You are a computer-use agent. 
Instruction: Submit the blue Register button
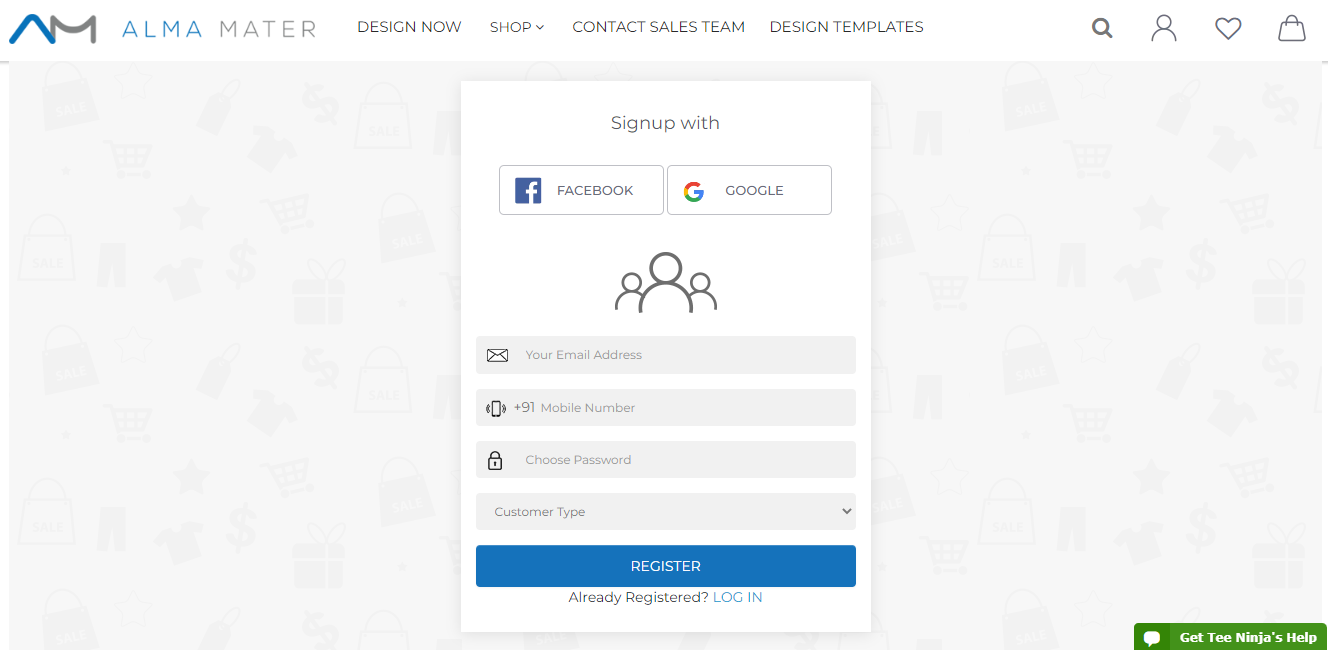click(x=666, y=566)
